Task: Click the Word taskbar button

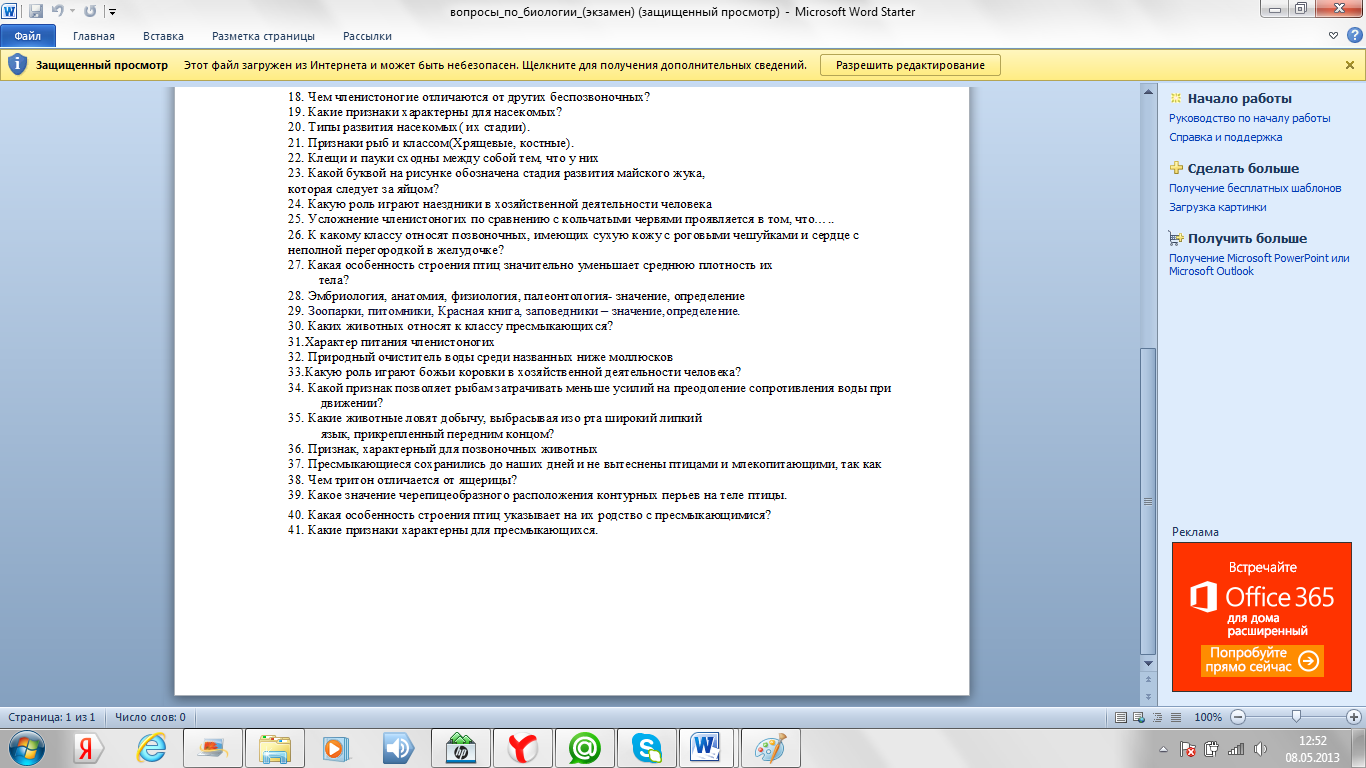Action: [708, 748]
